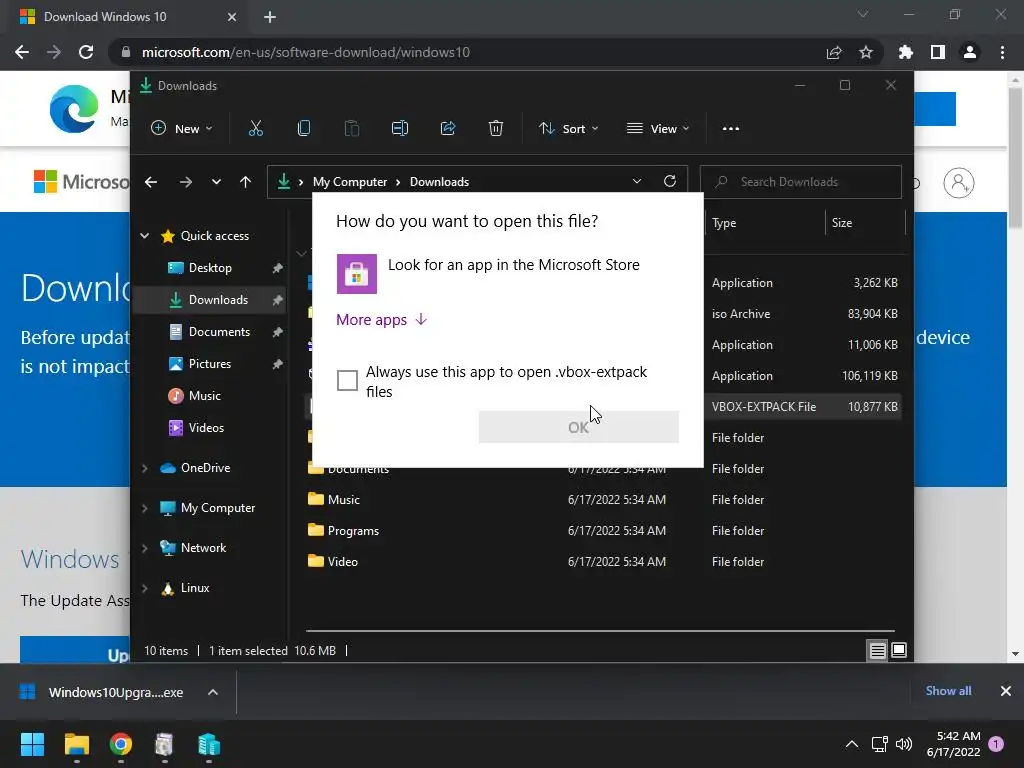1024x768 pixels.
Task: Click the Rename icon in Explorer toolbar
Action: coord(400,129)
